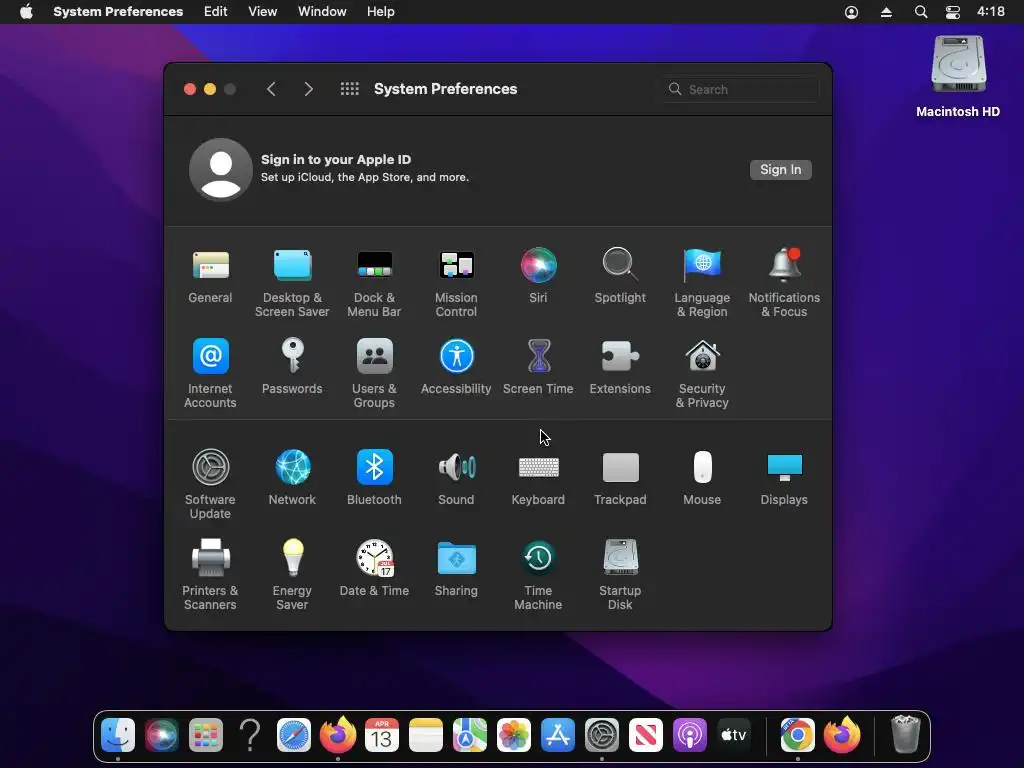
Task: Open Bluetooth preferences
Action: click(x=374, y=467)
